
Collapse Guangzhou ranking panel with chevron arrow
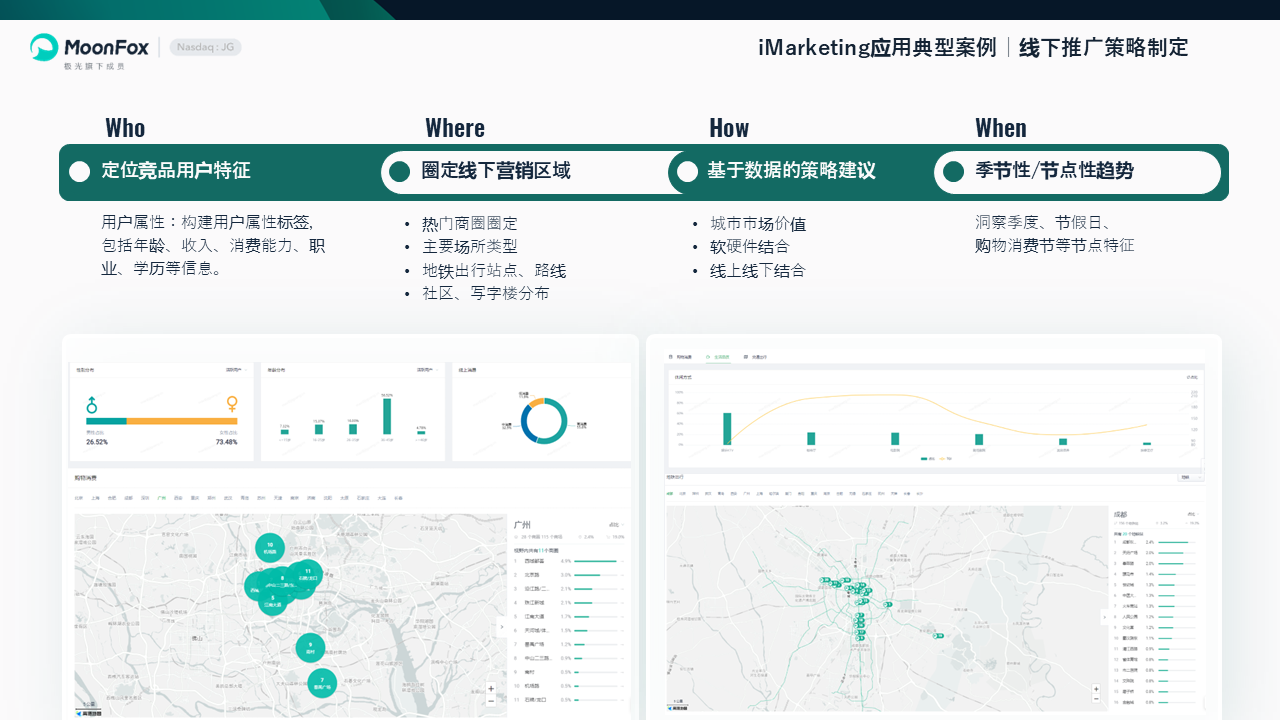[502, 627]
